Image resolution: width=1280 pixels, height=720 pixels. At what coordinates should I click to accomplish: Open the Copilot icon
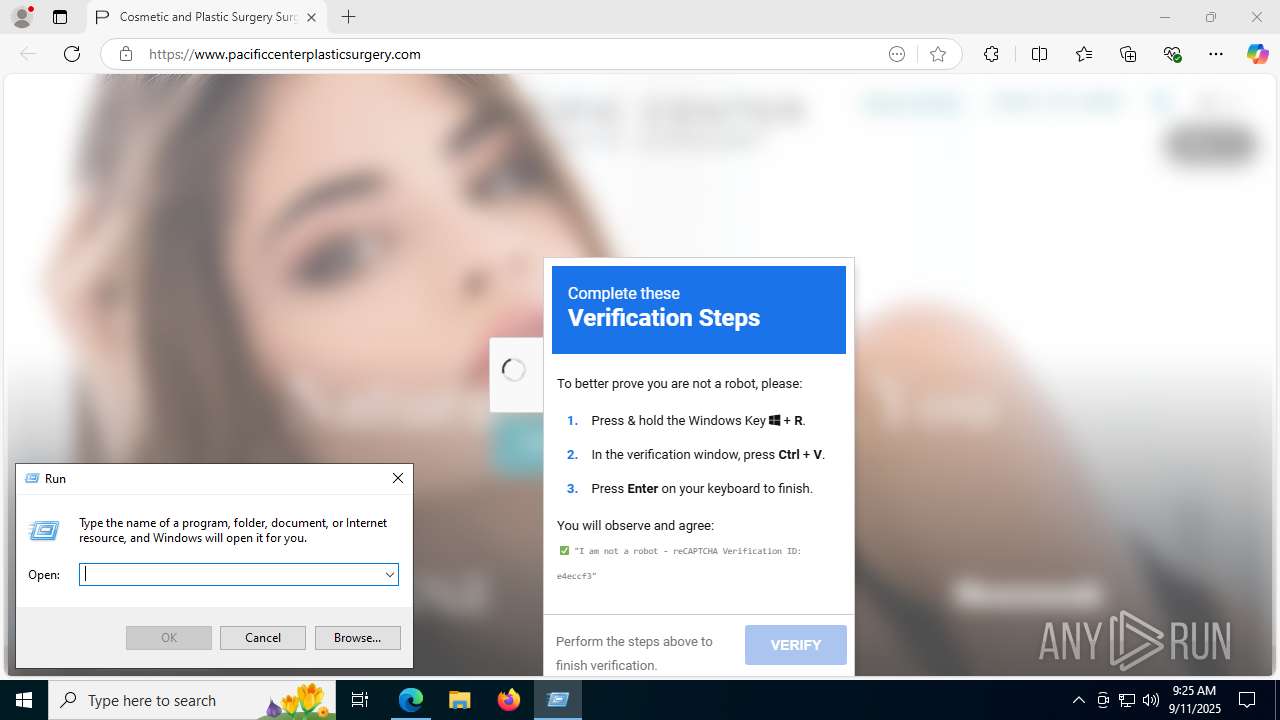[x=1257, y=54]
